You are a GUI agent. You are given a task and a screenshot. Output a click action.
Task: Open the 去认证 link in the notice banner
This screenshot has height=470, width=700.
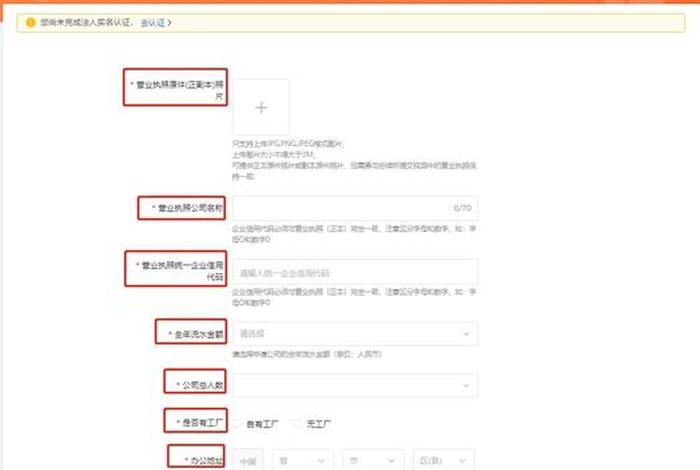coord(155,23)
